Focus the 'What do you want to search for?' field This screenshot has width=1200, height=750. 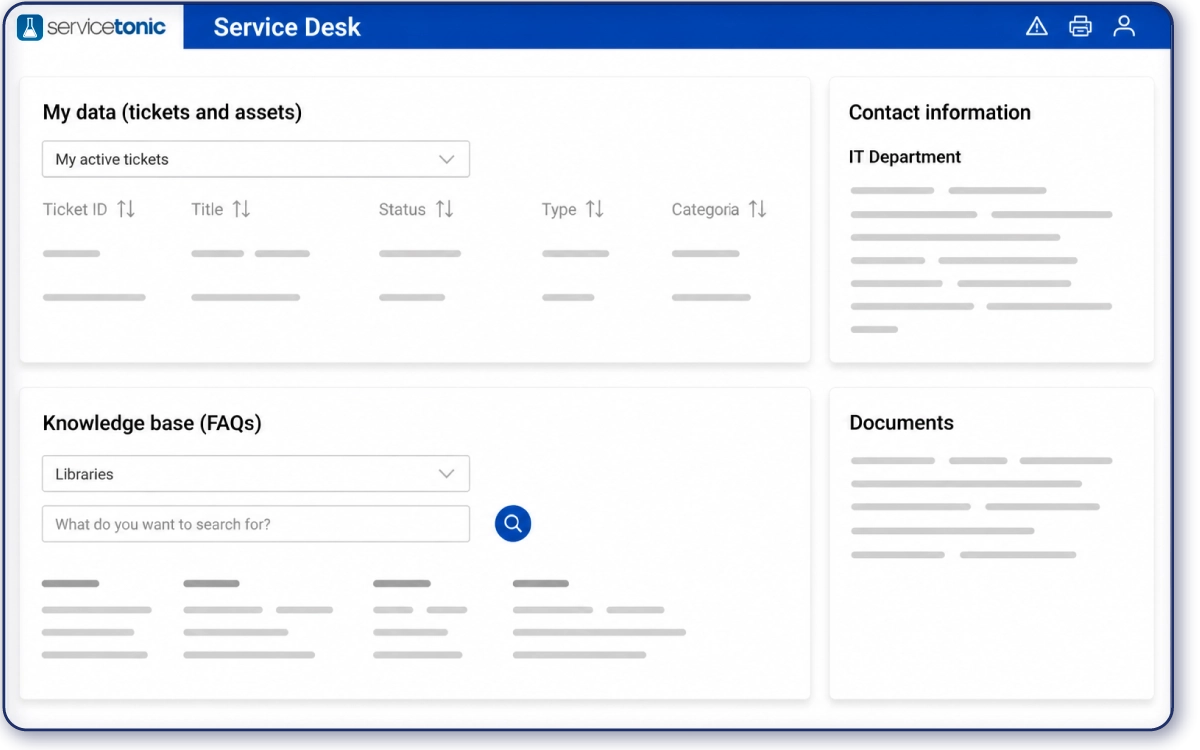click(x=256, y=524)
